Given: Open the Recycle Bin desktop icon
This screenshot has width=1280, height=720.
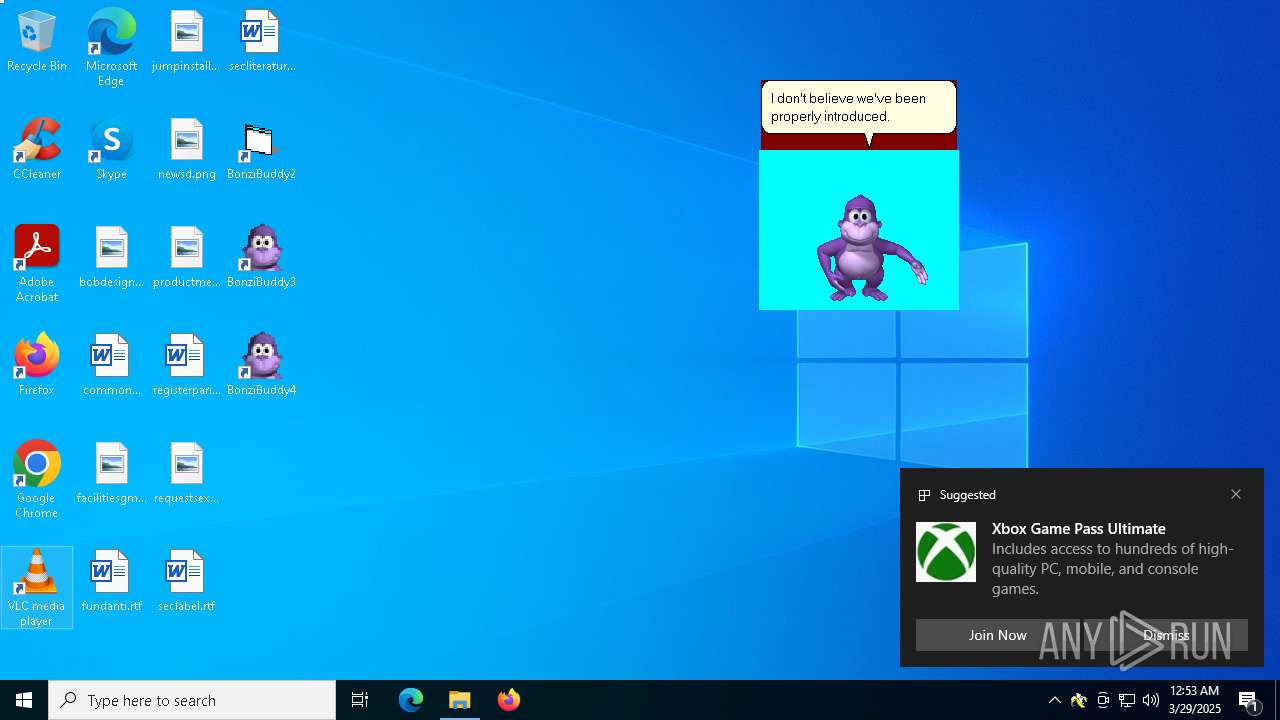Looking at the screenshot, I should 37,41.
